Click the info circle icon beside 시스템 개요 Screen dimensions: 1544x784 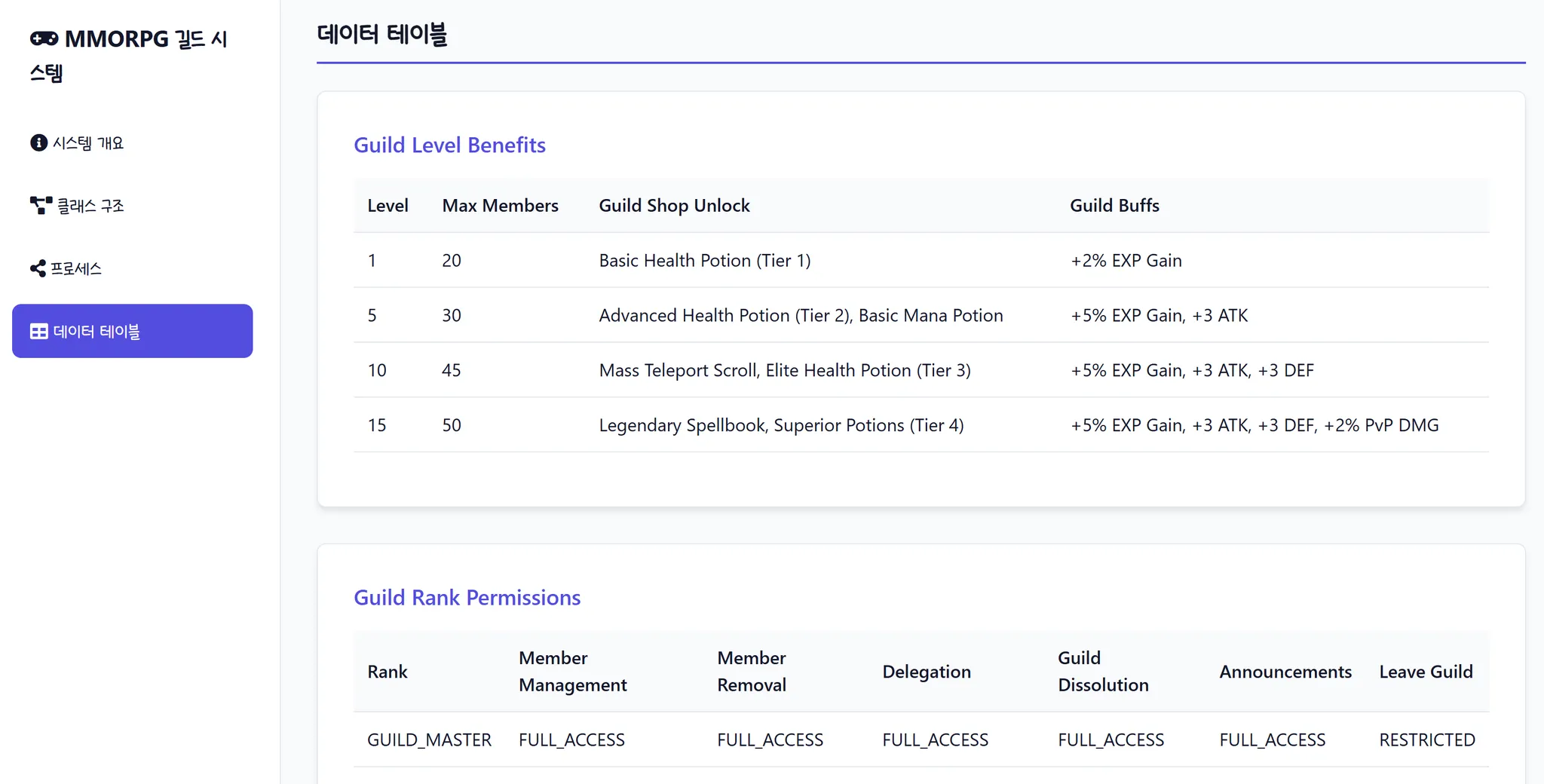coord(38,142)
